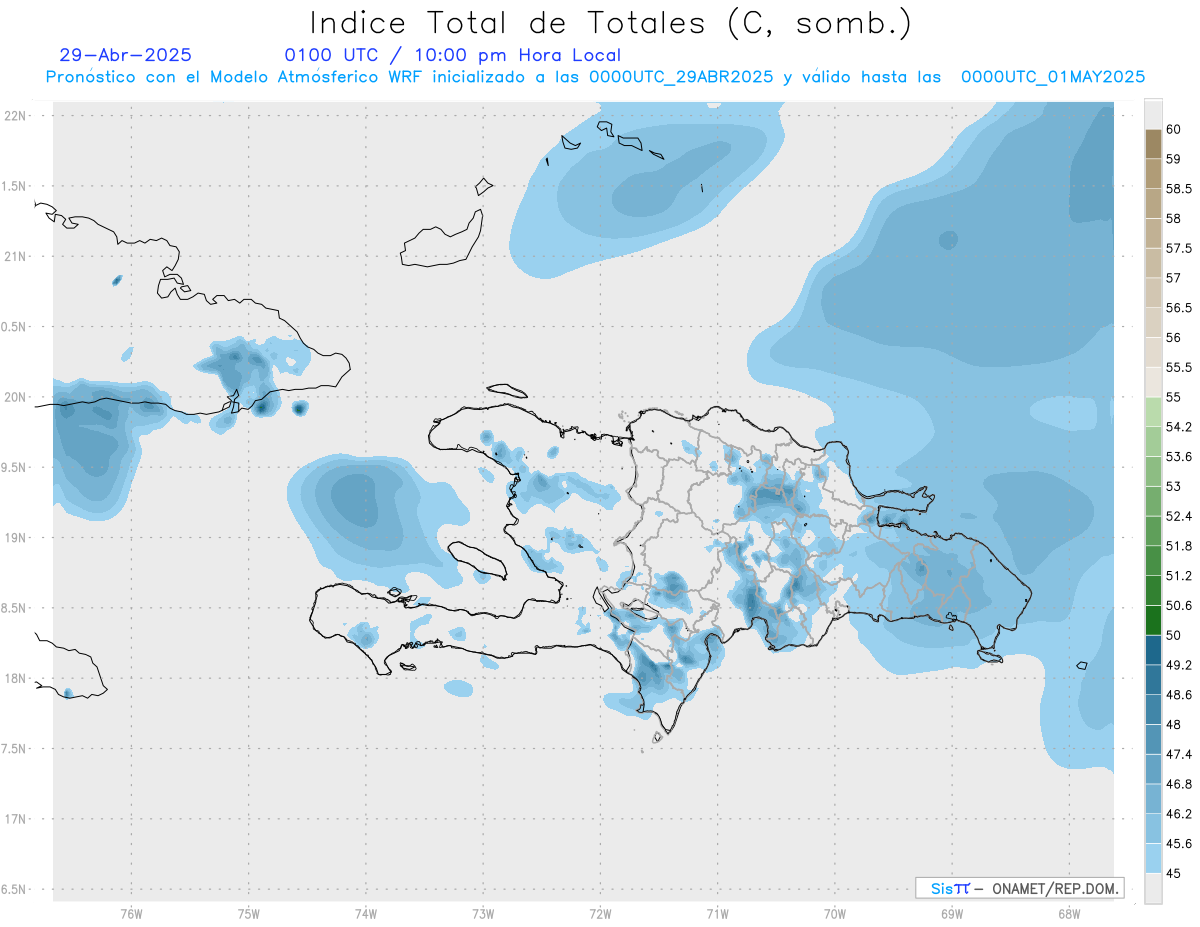Select the colorbar value '55'
The width and height of the screenshot is (1200, 927).
pyautogui.click(x=1174, y=397)
